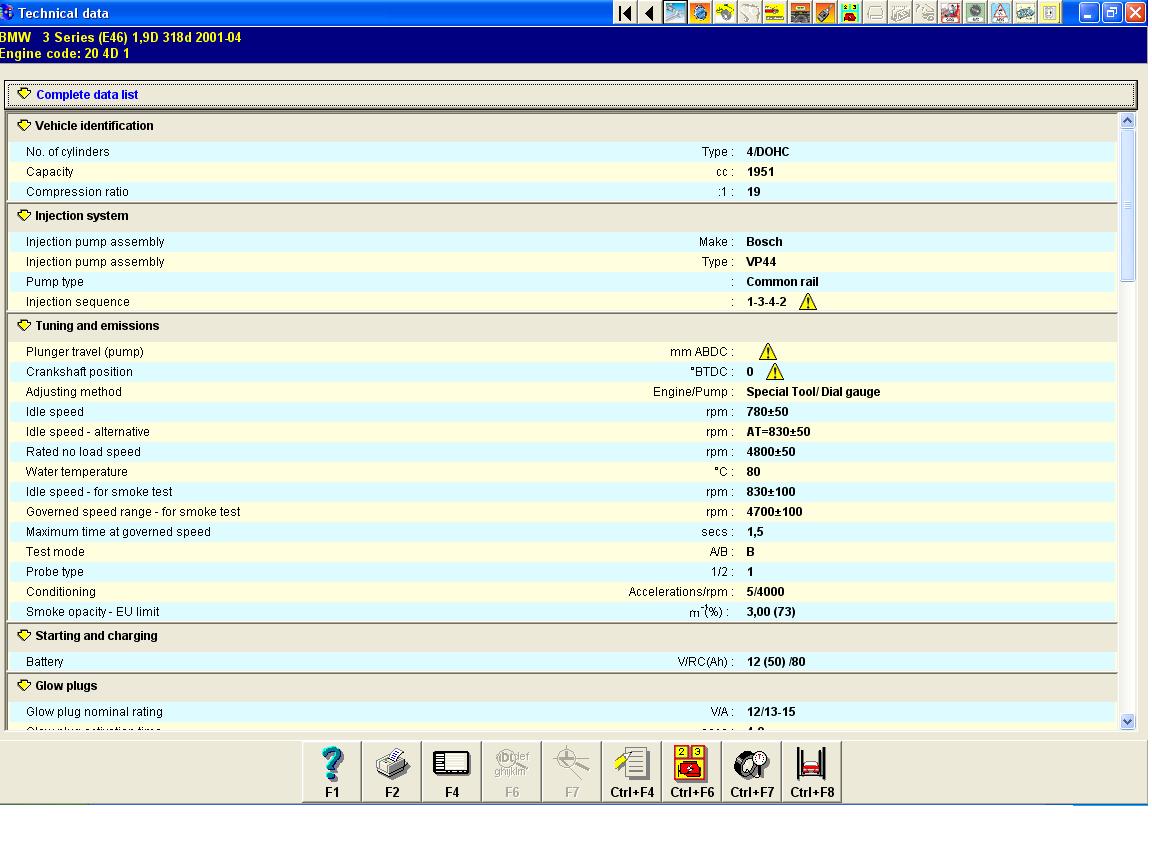Click the smoke opacity value 3,00 (73)
The width and height of the screenshot is (1152, 864).
click(771, 612)
